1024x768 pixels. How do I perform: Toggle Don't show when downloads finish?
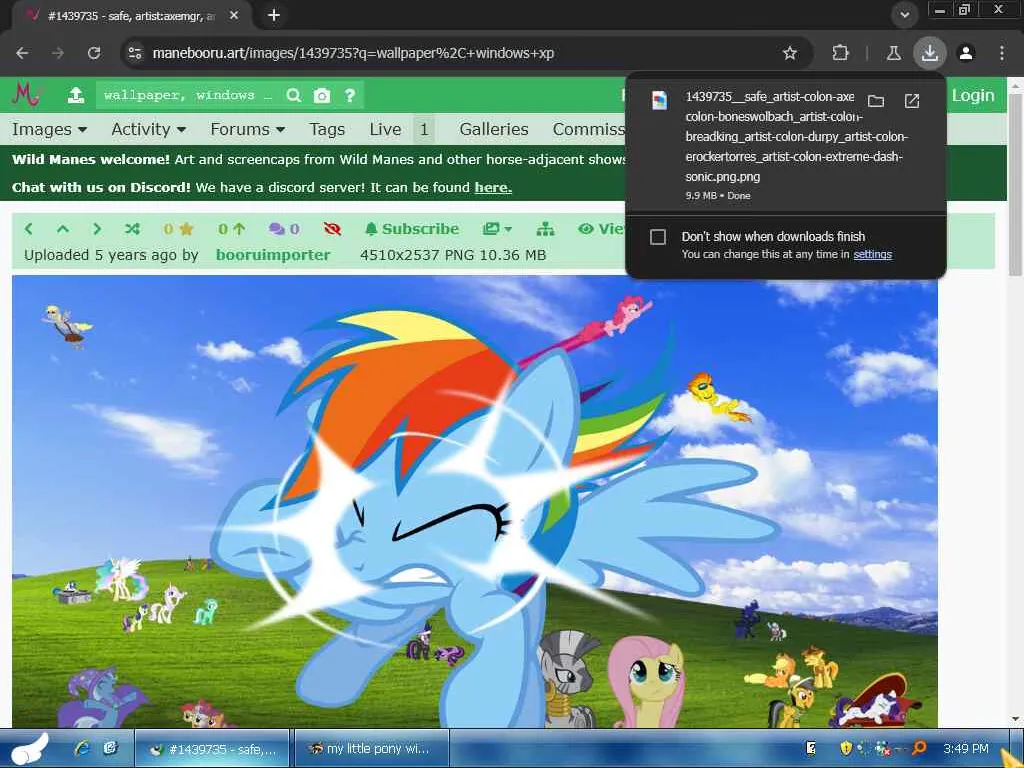(658, 236)
